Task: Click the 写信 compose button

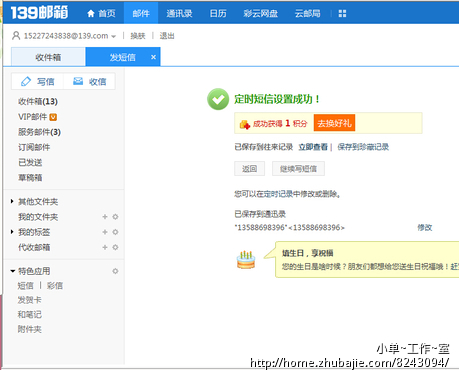Action: 37,81
